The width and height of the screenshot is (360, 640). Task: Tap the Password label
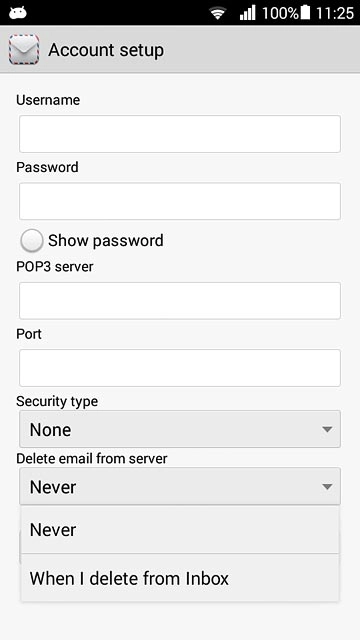pos(47,167)
